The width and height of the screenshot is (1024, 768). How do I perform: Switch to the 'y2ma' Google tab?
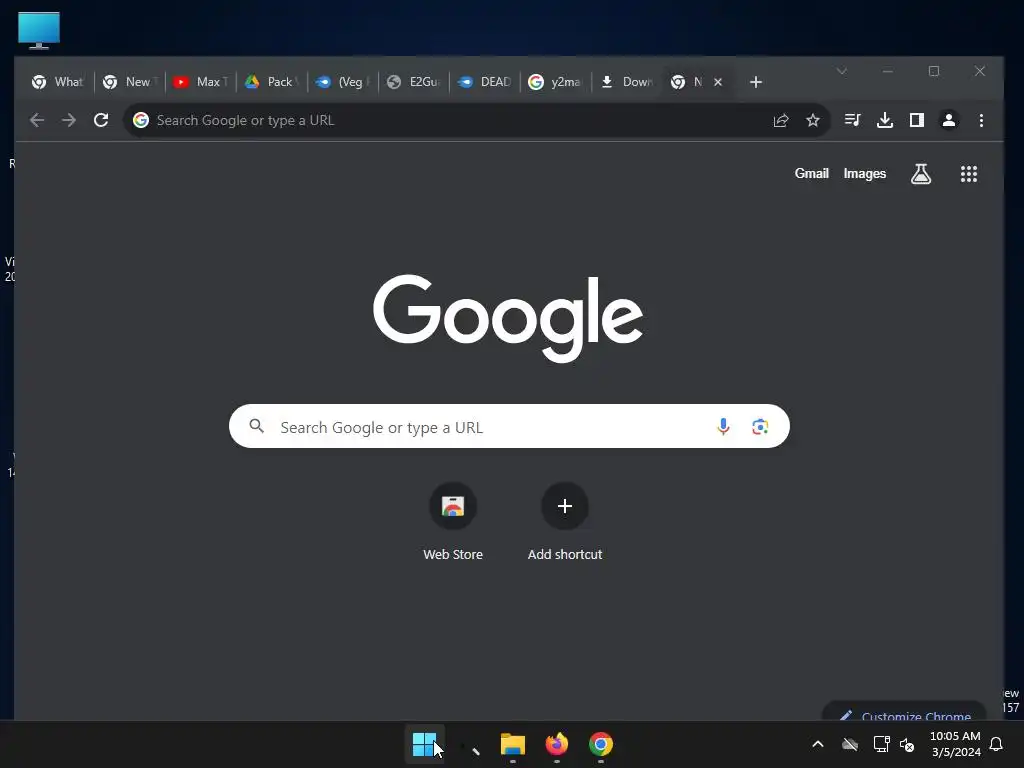click(x=556, y=82)
